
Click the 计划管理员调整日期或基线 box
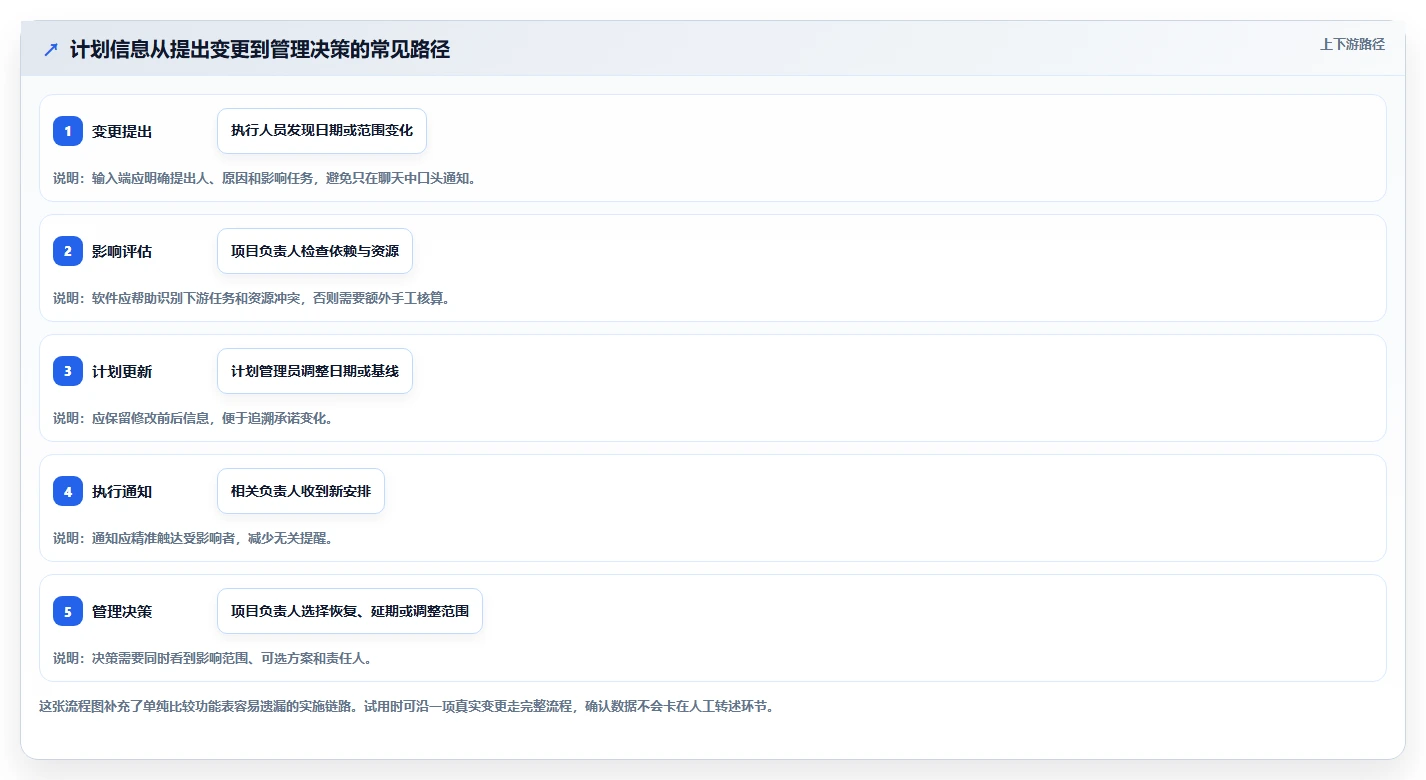(315, 371)
